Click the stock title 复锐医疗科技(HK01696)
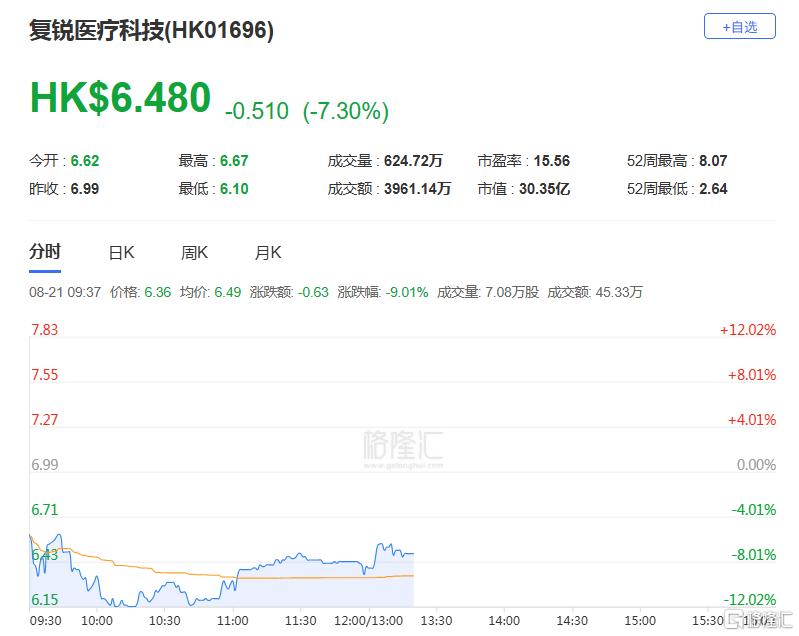The image size is (799, 636). 151,30
